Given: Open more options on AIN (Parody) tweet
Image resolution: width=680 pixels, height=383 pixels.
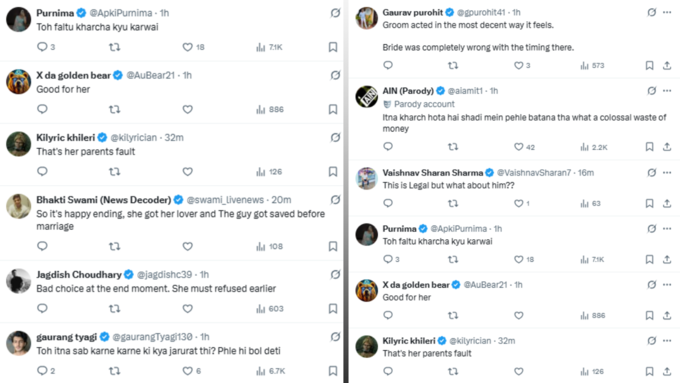Looking at the screenshot, I should [x=667, y=91].
